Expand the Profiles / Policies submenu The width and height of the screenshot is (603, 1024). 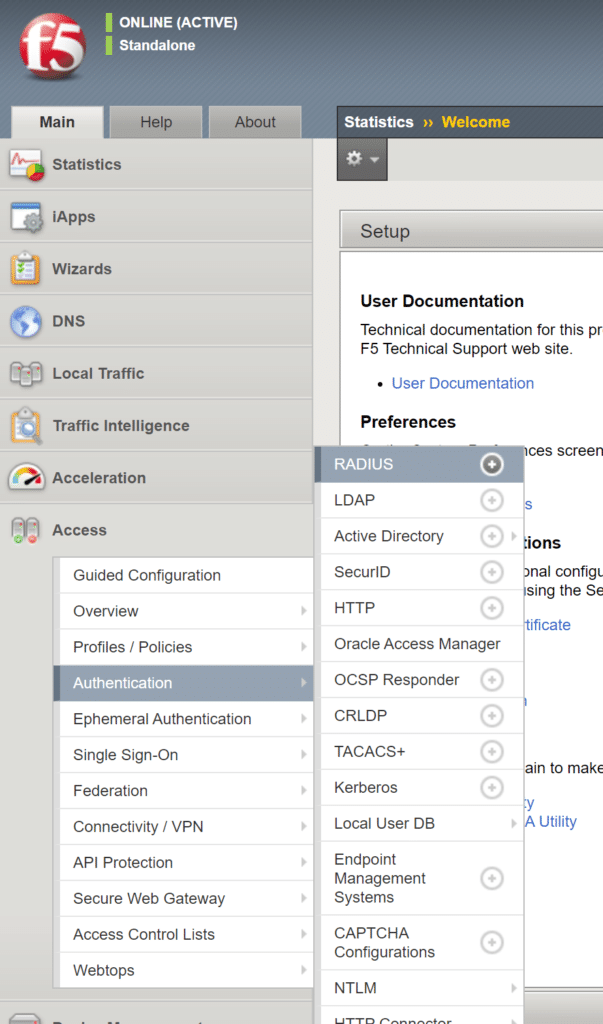(x=303, y=647)
